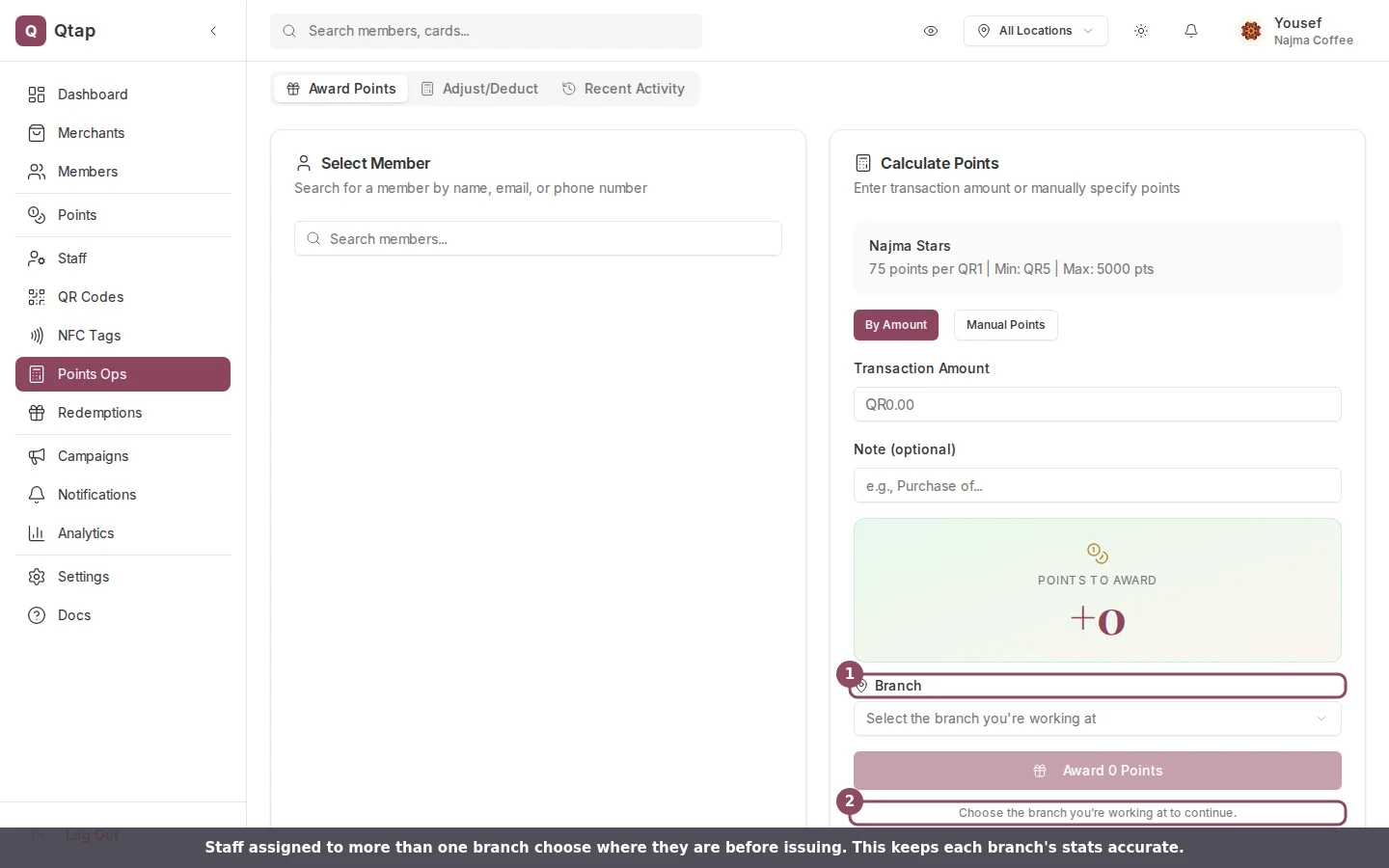
Task: Focus the top search members, cards field
Action: (x=486, y=31)
